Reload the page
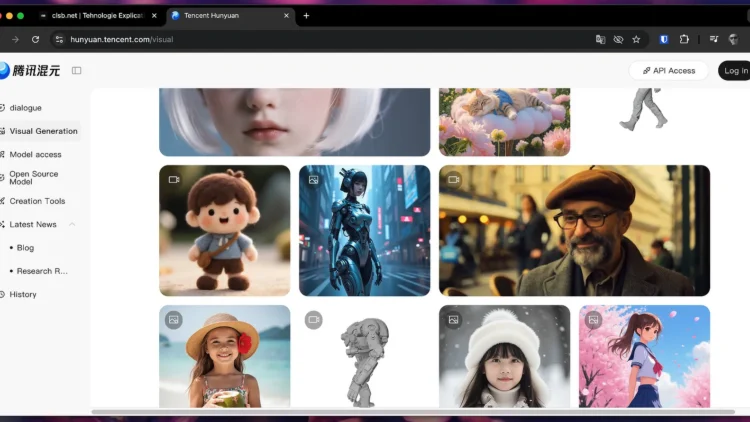Viewport: 750px width, 422px height. point(36,39)
